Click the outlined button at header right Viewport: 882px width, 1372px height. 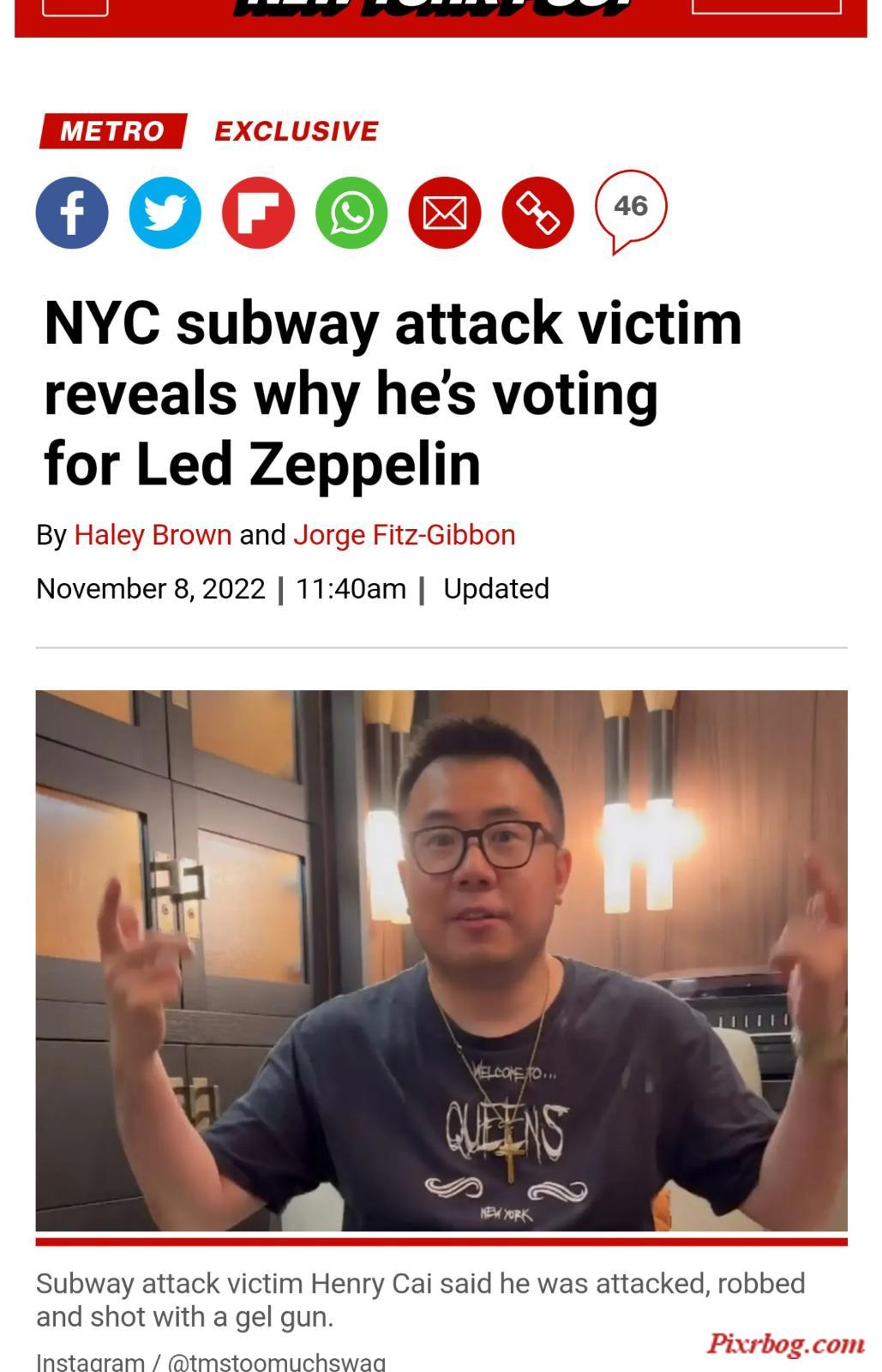tap(766, 6)
